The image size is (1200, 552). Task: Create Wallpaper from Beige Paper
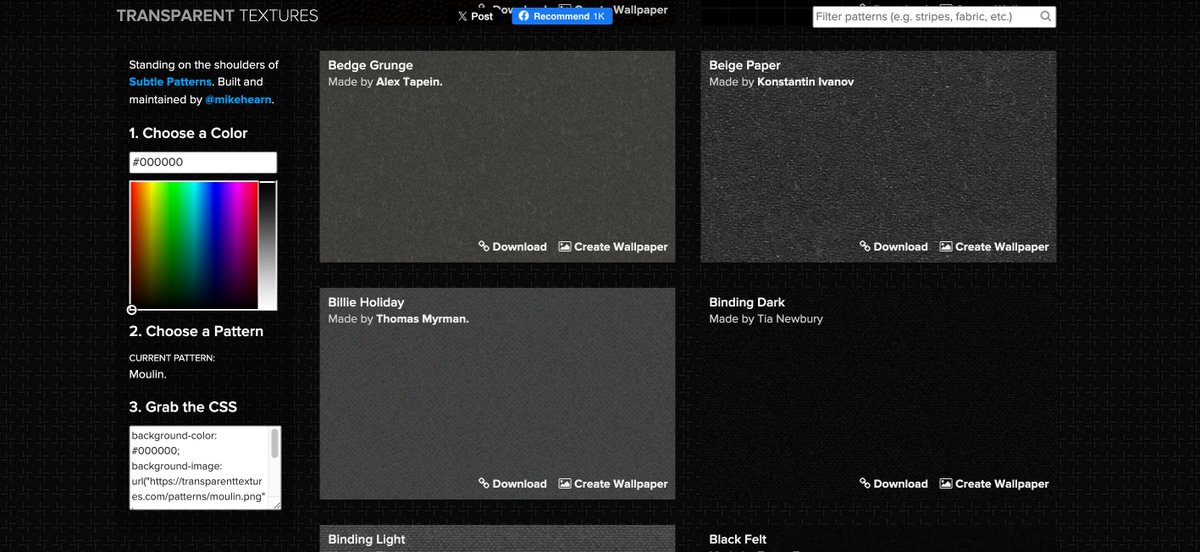click(1002, 247)
